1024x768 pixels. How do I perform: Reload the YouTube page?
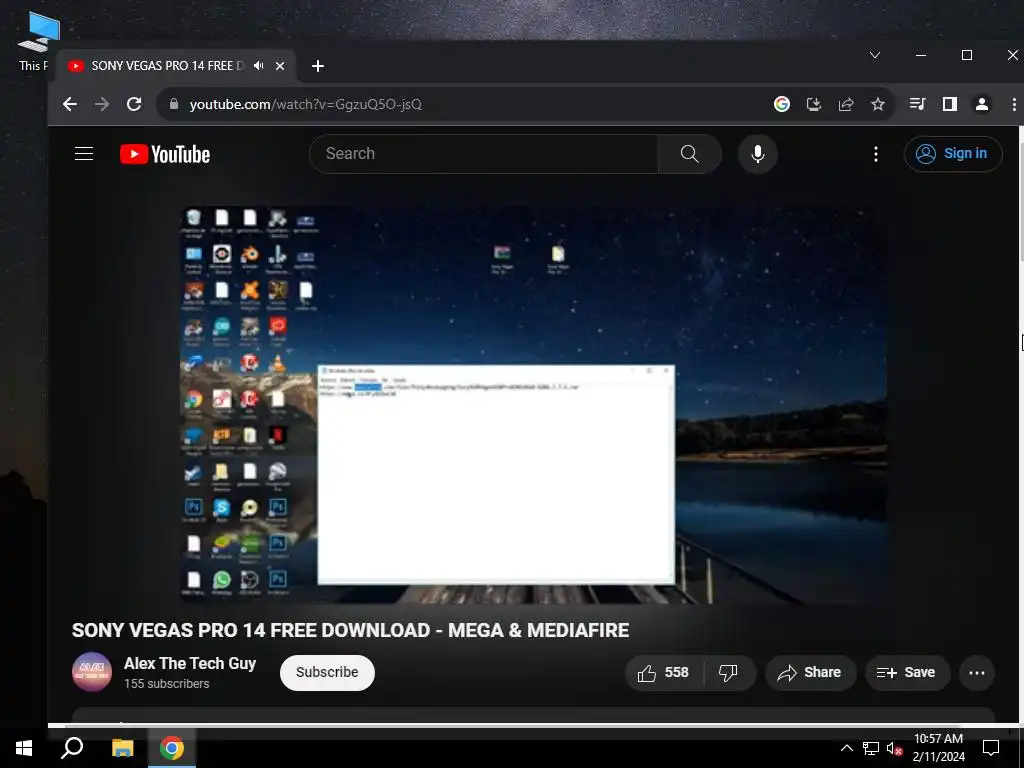pyautogui.click(x=134, y=104)
